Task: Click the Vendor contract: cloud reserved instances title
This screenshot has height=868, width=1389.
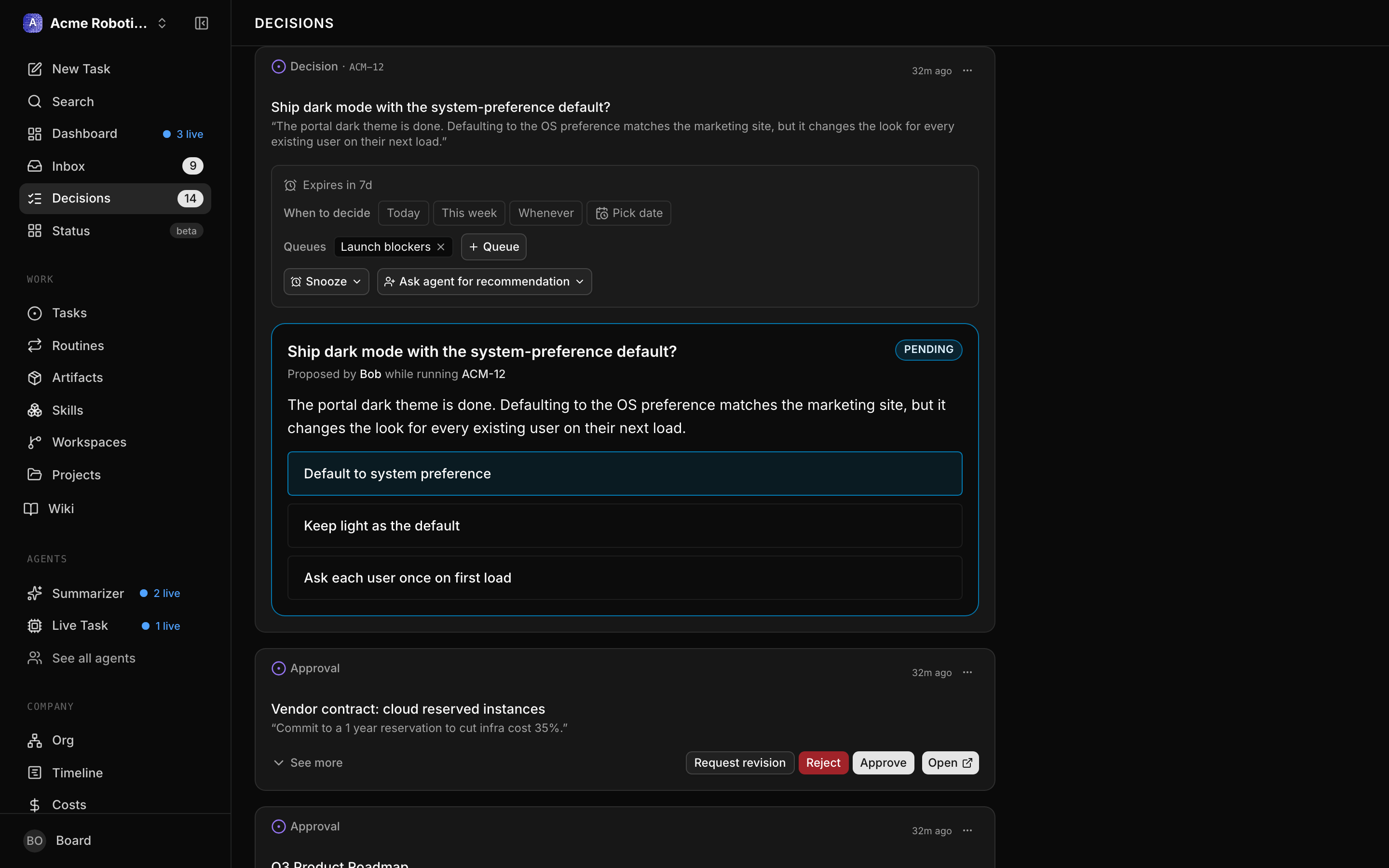Action: pyautogui.click(x=408, y=709)
